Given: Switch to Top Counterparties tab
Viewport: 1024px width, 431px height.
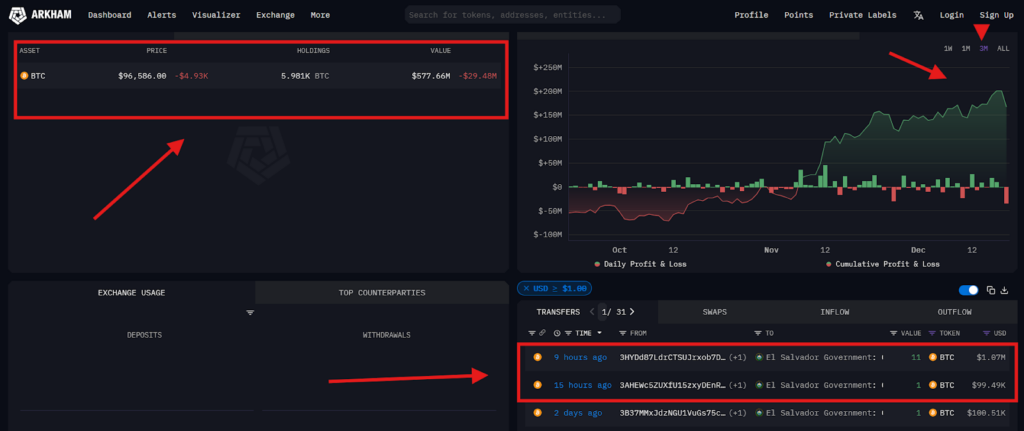Looking at the screenshot, I should coord(382,293).
